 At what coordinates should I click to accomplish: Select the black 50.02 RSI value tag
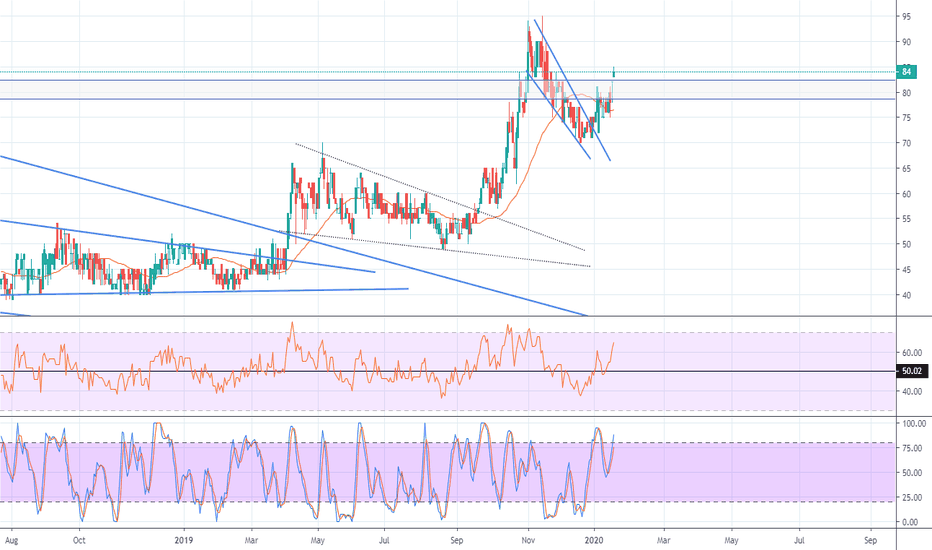coord(912,371)
